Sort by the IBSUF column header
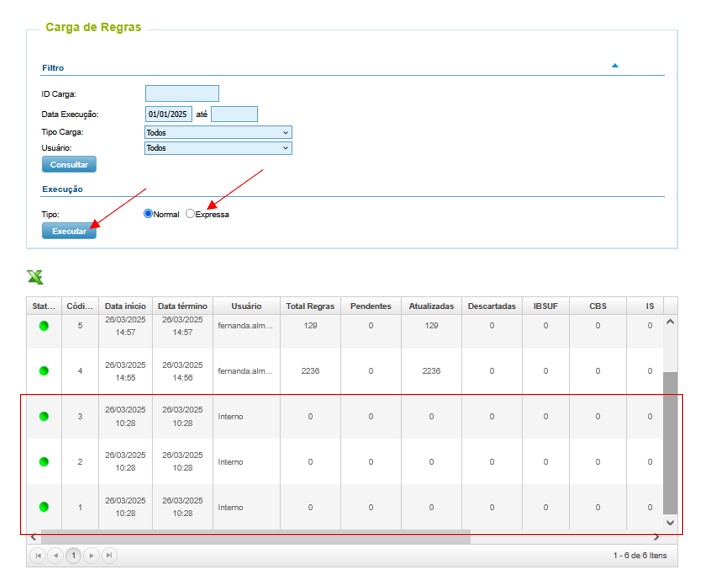This screenshot has height=577, width=711. (x=545, y=306)
